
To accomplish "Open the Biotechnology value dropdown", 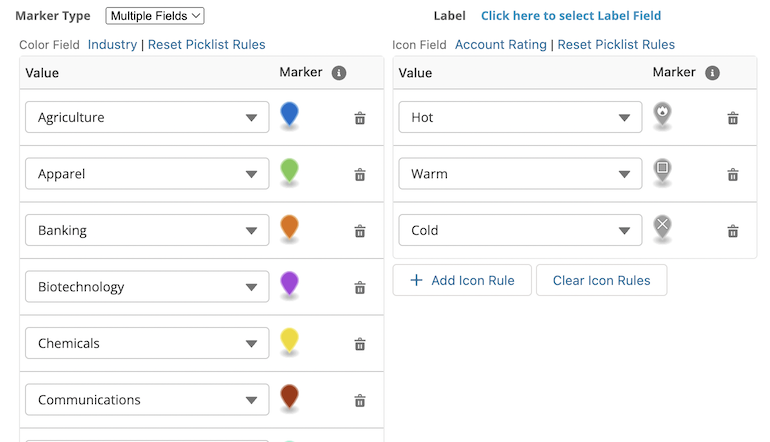I will pos(147,287).
